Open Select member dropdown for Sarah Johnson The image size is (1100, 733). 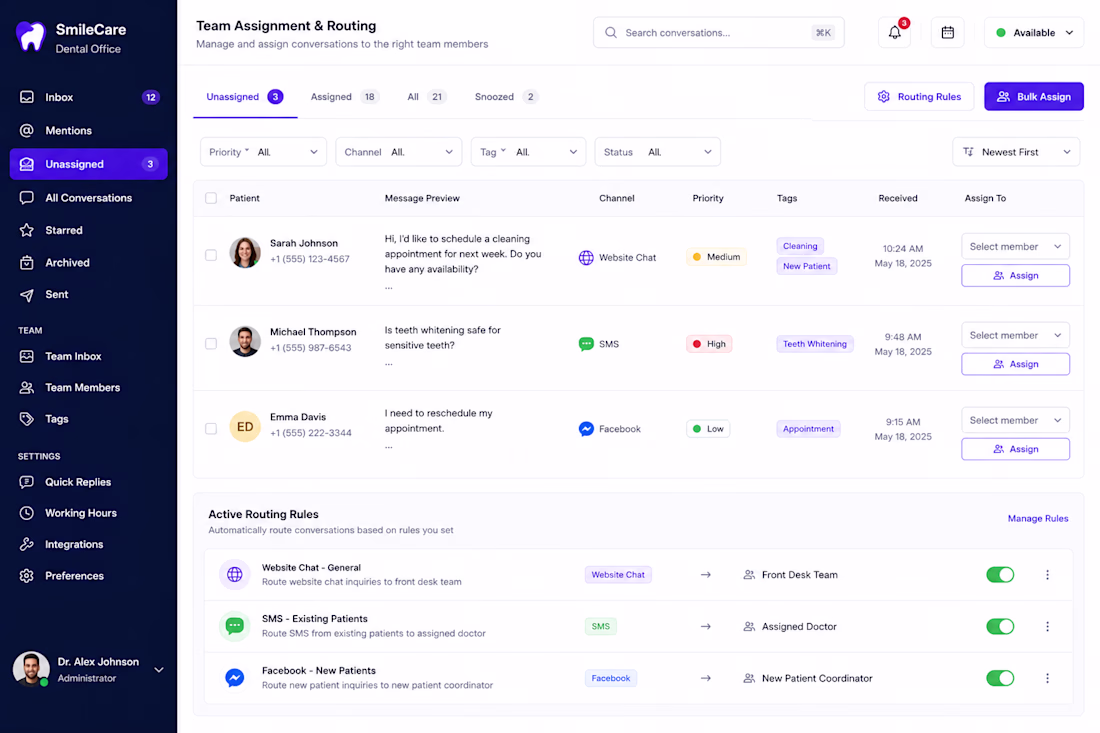coord(1015,246)
